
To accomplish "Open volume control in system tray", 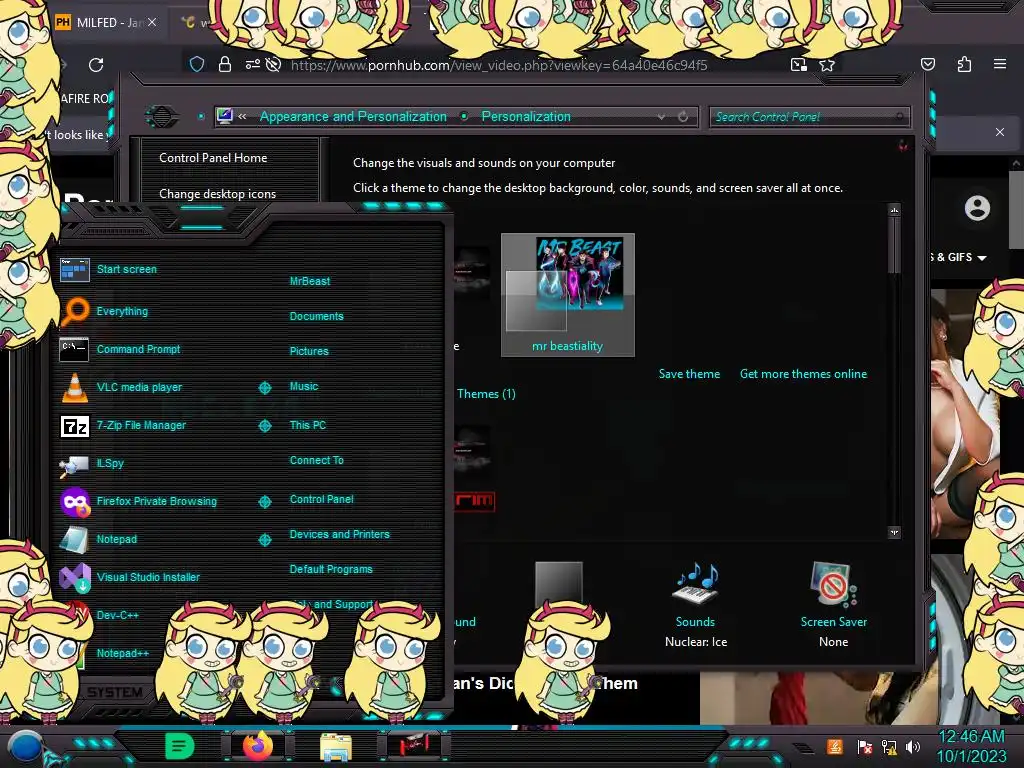I will tap(912, 746).
